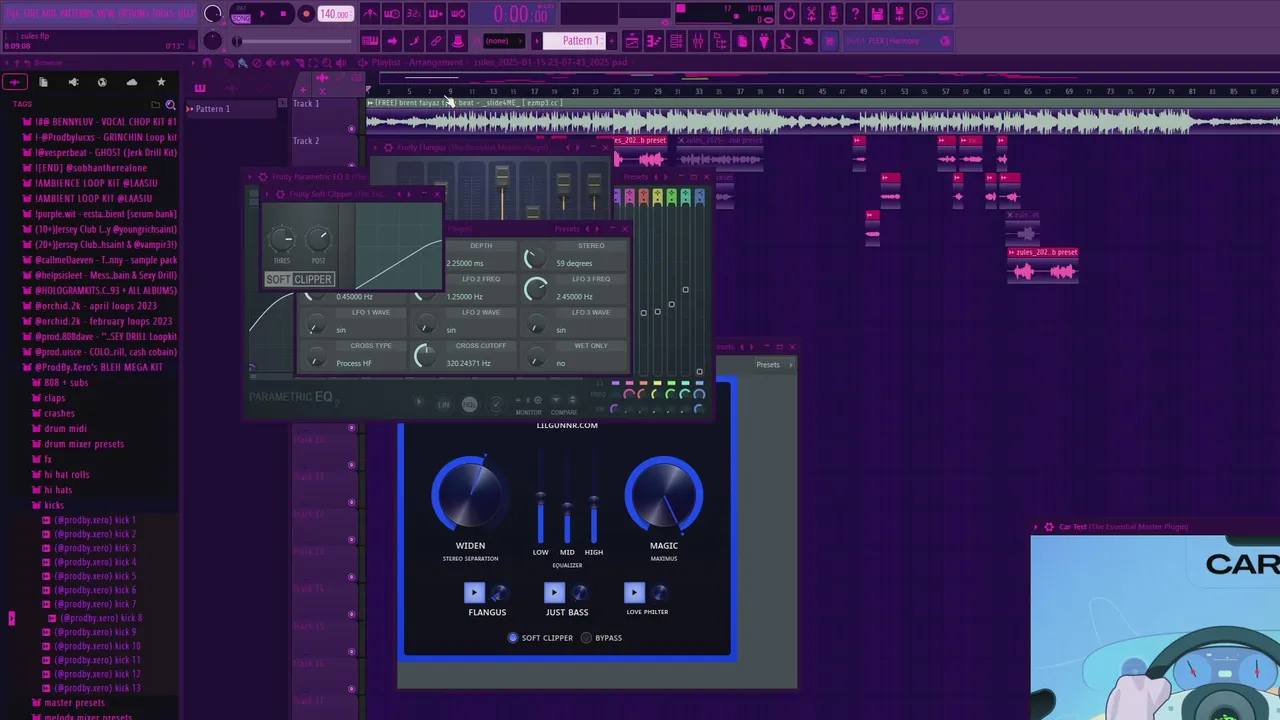This screenshot has width=1280, height=720.
Task: Toggle the playlist snap magnet icon
Action: point(207,62)
